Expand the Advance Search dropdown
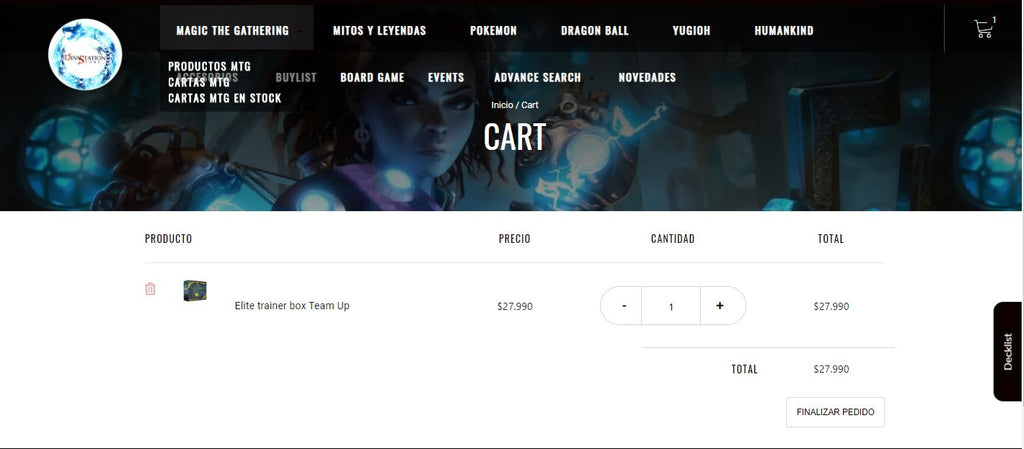The width and height of the screenshot is (1024, 449). (x=537, y=77)
